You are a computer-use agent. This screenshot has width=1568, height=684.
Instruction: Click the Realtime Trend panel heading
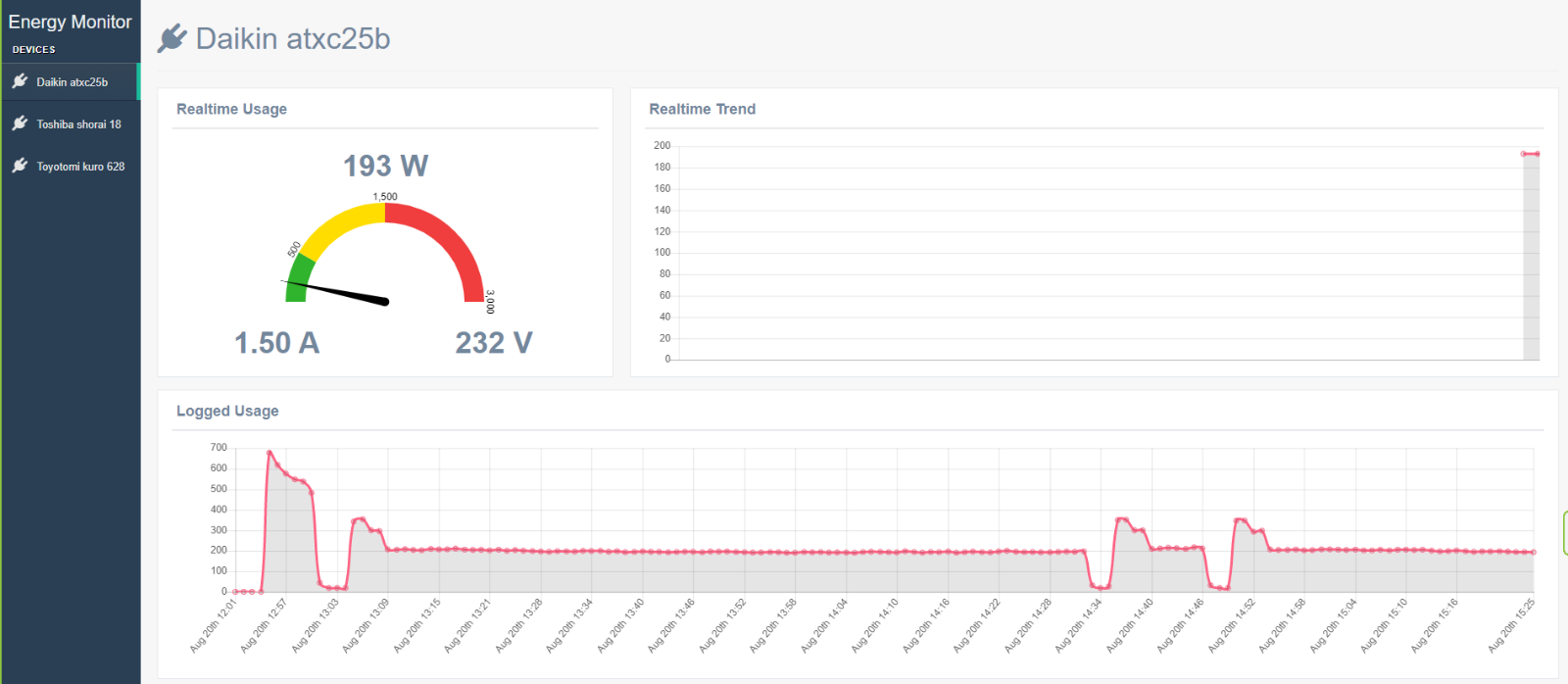click(x=702, y=109)
